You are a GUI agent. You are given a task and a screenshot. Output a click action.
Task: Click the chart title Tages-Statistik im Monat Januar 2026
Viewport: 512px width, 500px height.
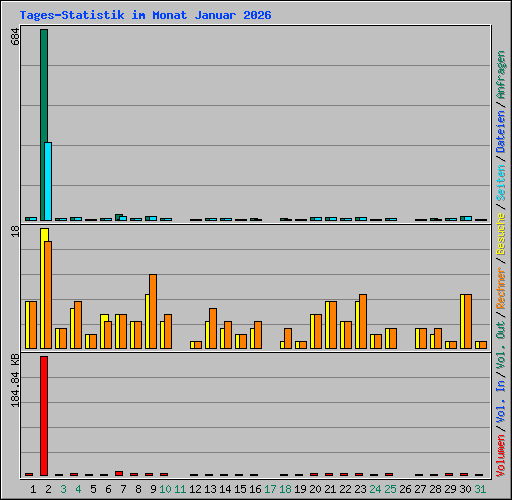145,15
